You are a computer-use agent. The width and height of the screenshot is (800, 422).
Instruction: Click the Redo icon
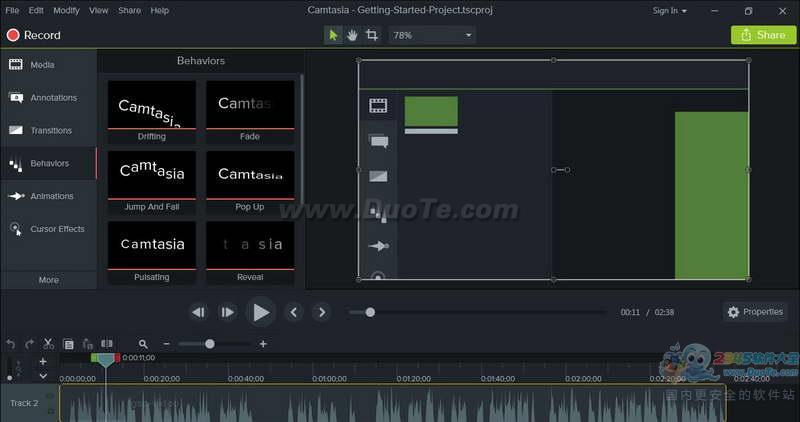pyautogui.click(x=30, y=344)
